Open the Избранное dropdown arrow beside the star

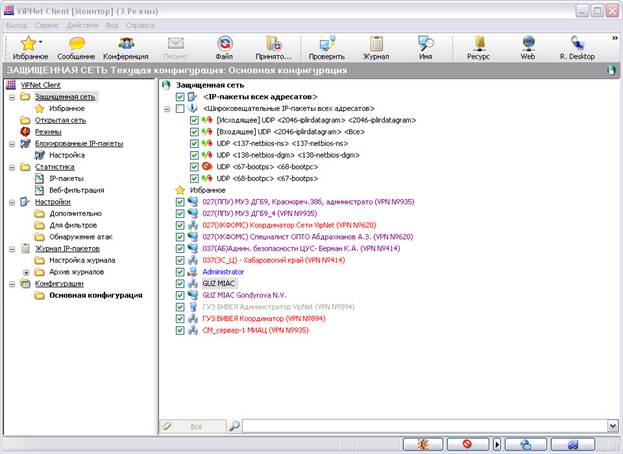point(41,42)
